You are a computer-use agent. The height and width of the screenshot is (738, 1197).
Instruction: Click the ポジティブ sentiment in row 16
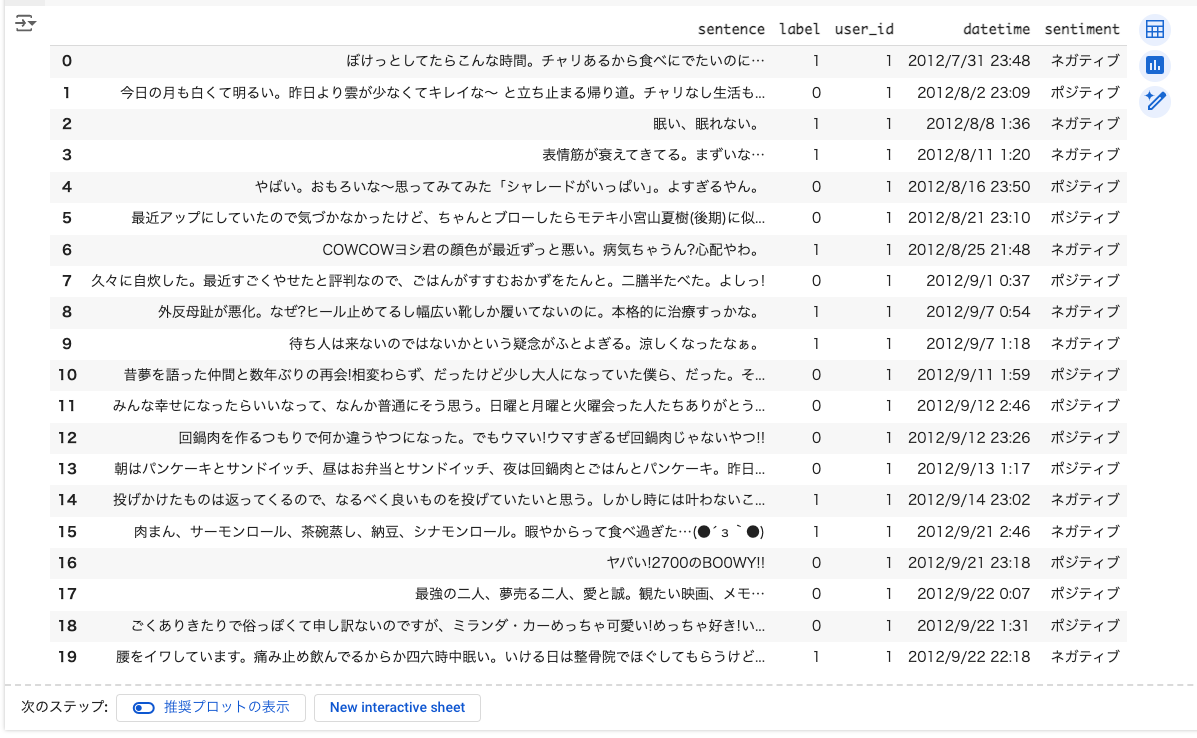pyautogui.click(x=1085, y=563)
